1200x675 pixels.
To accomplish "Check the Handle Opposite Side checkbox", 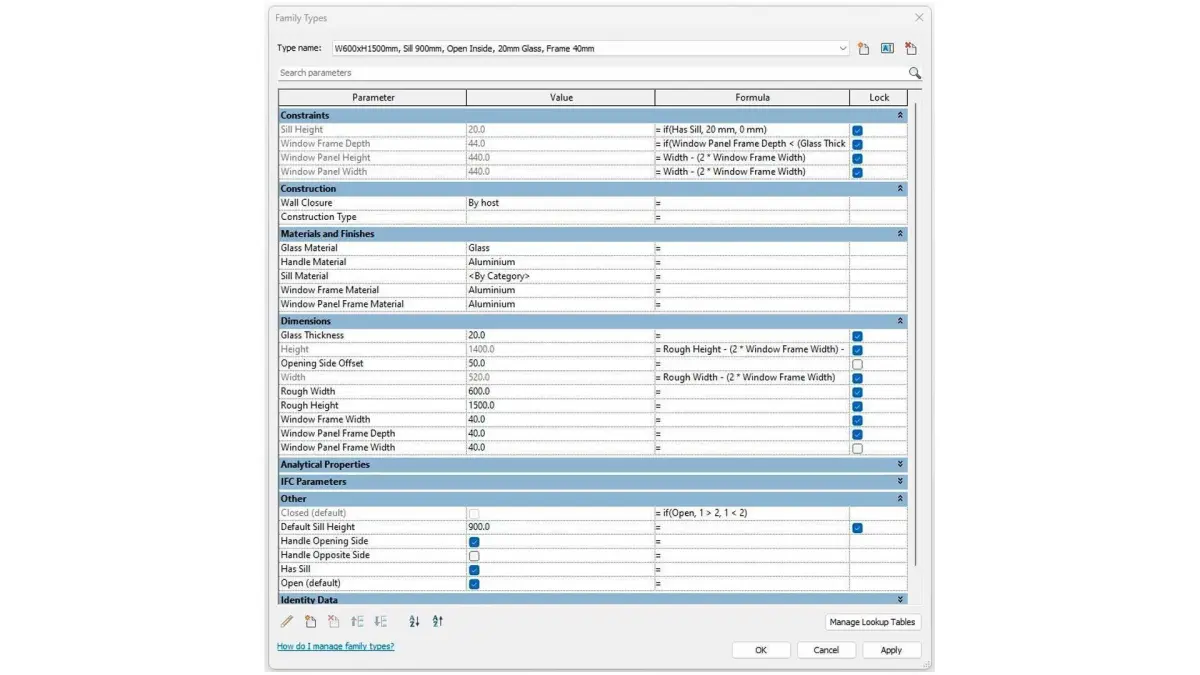I will pyautogui.click(x=474, y=556).
